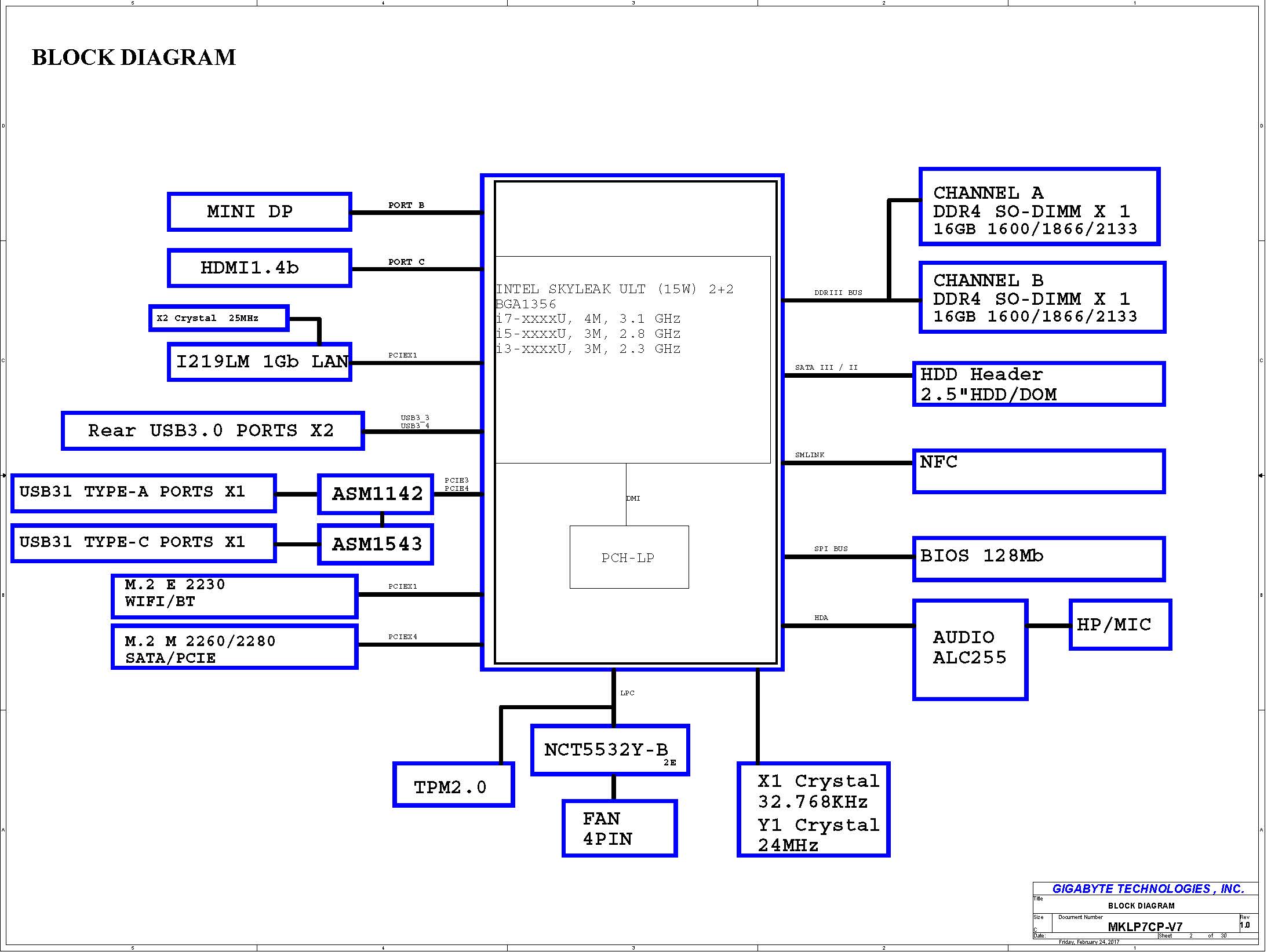Select the HDD Header 2.5" HDD/DOM block

point(1038,384)
